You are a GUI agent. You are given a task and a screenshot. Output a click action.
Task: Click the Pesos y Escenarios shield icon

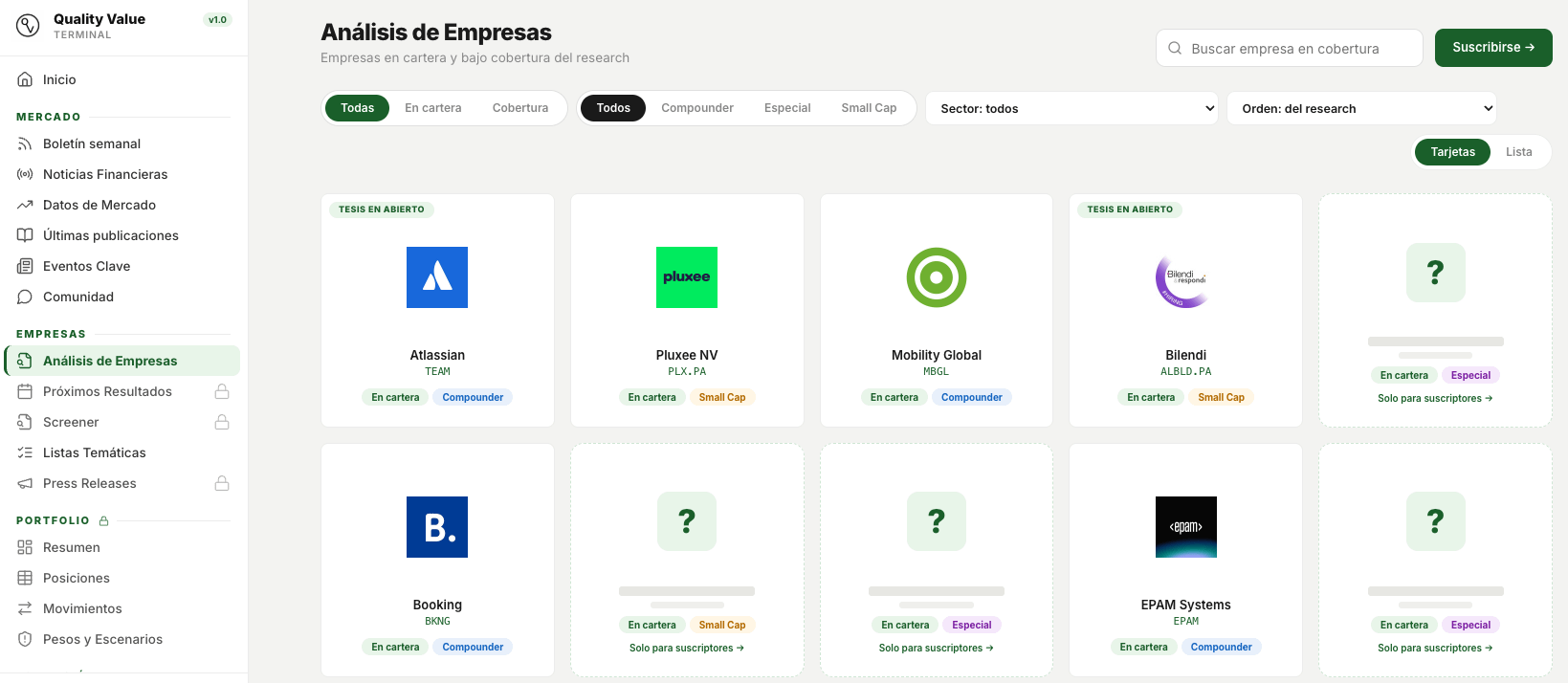pyautogui.click(x=25, y=639)
